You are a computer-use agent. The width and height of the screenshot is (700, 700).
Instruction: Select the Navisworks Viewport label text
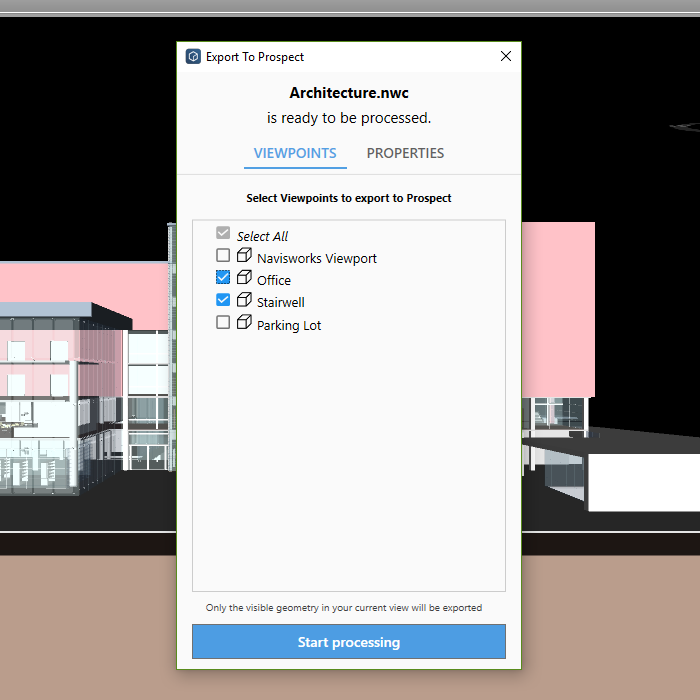(x=317, y=258)
